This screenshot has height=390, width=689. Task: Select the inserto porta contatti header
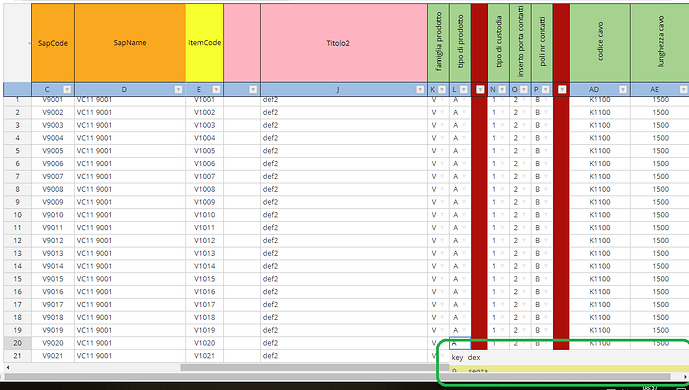click(x=520, y=43)
